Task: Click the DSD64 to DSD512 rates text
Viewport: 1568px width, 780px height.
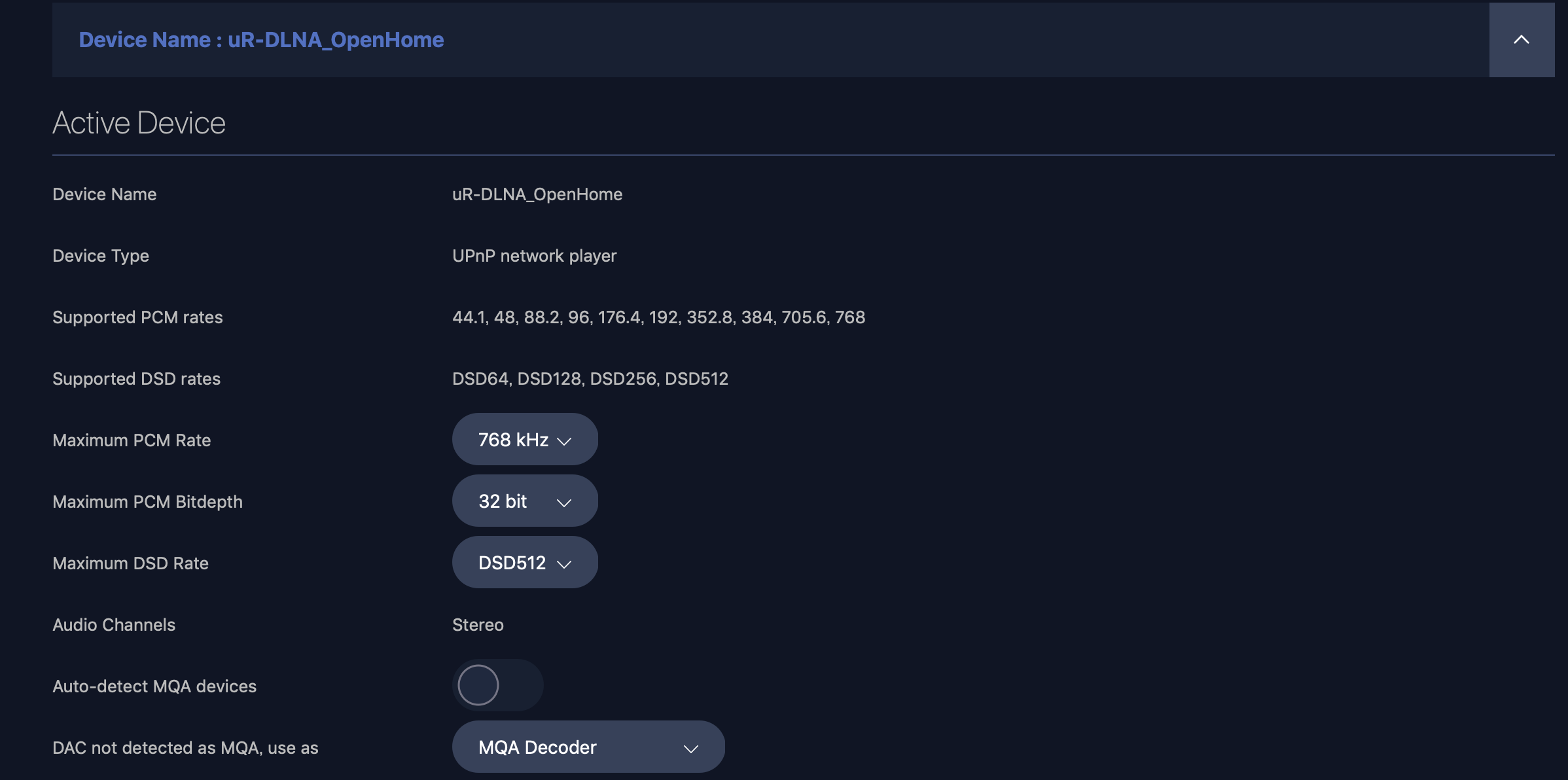Action: click(590, 379)
